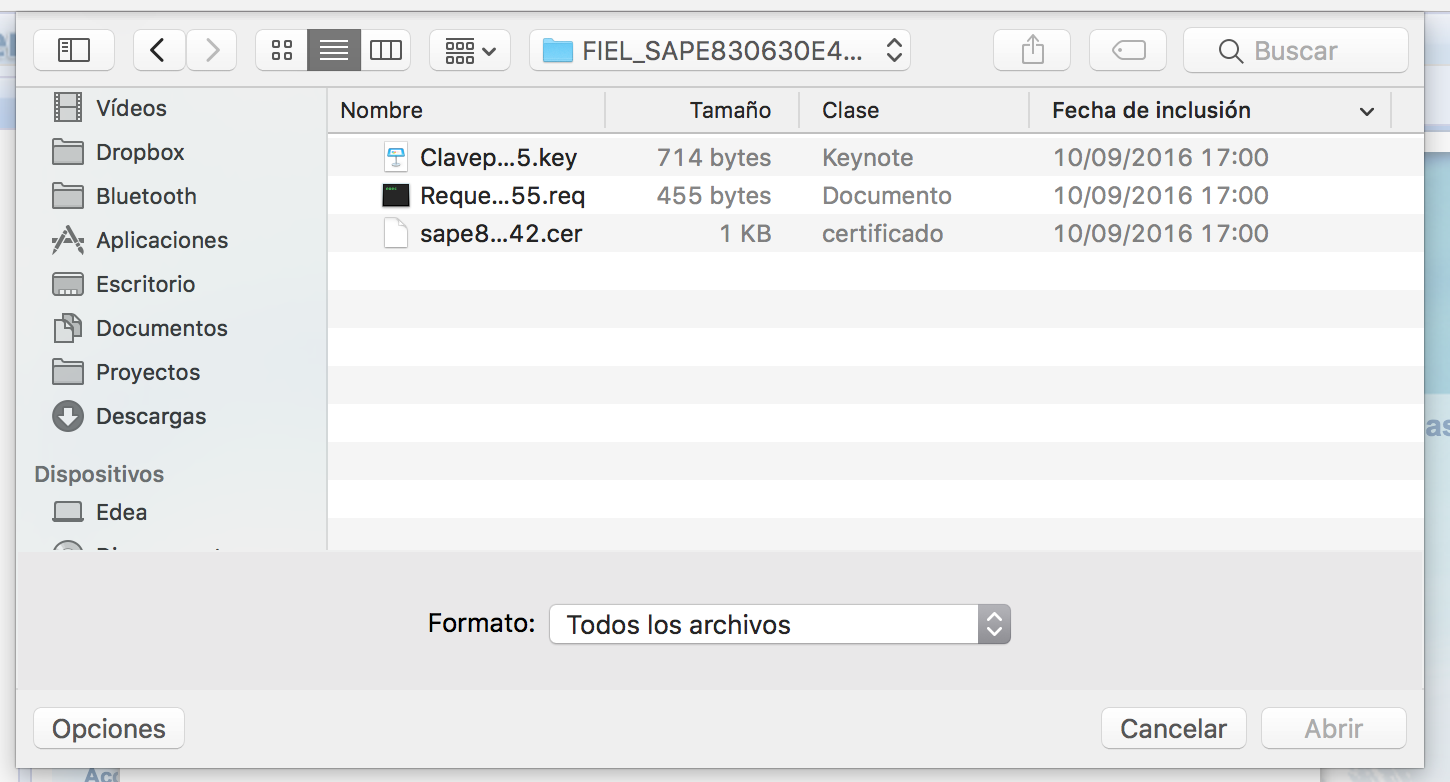Click the Abrir button

[1334, 728]
